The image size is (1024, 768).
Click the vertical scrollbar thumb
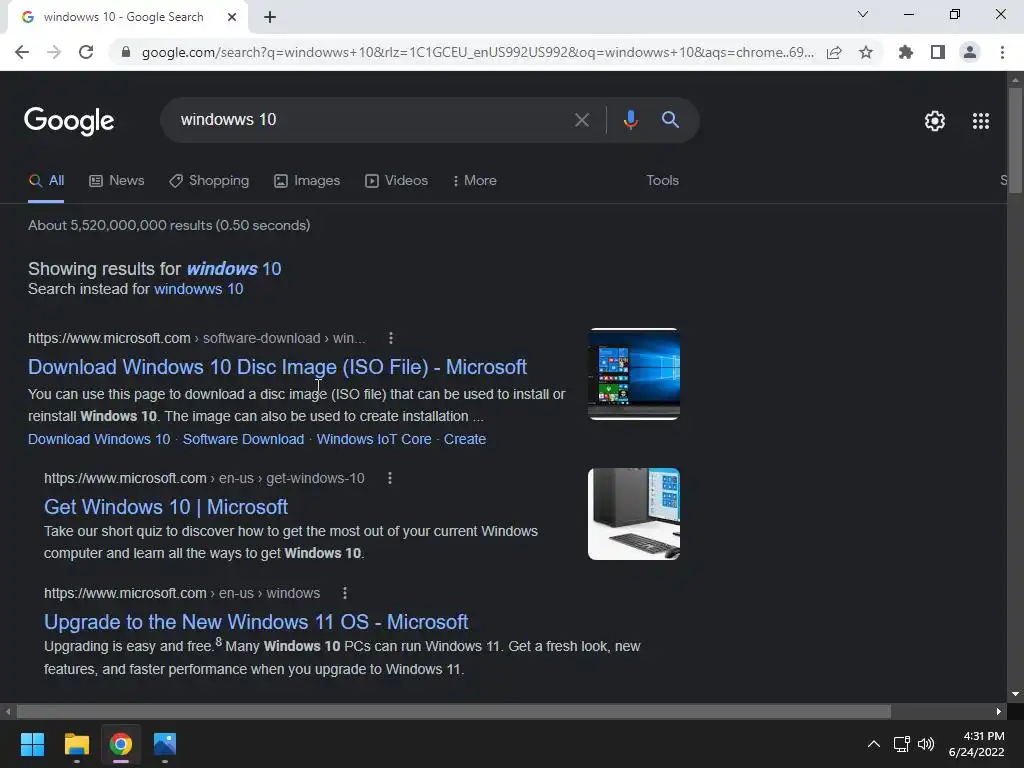(1015, 139)
